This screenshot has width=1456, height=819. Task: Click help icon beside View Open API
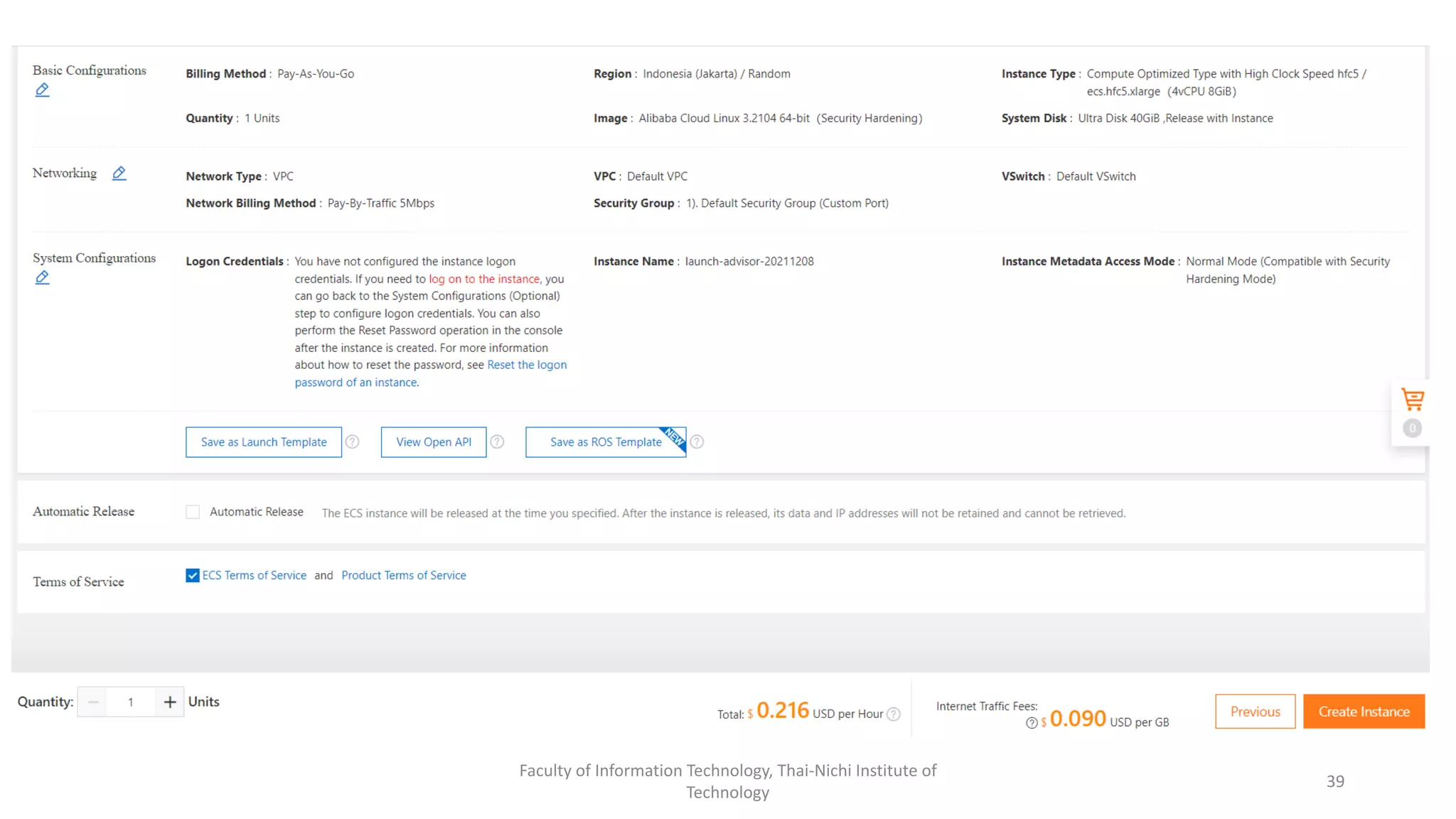pos(497,441)
